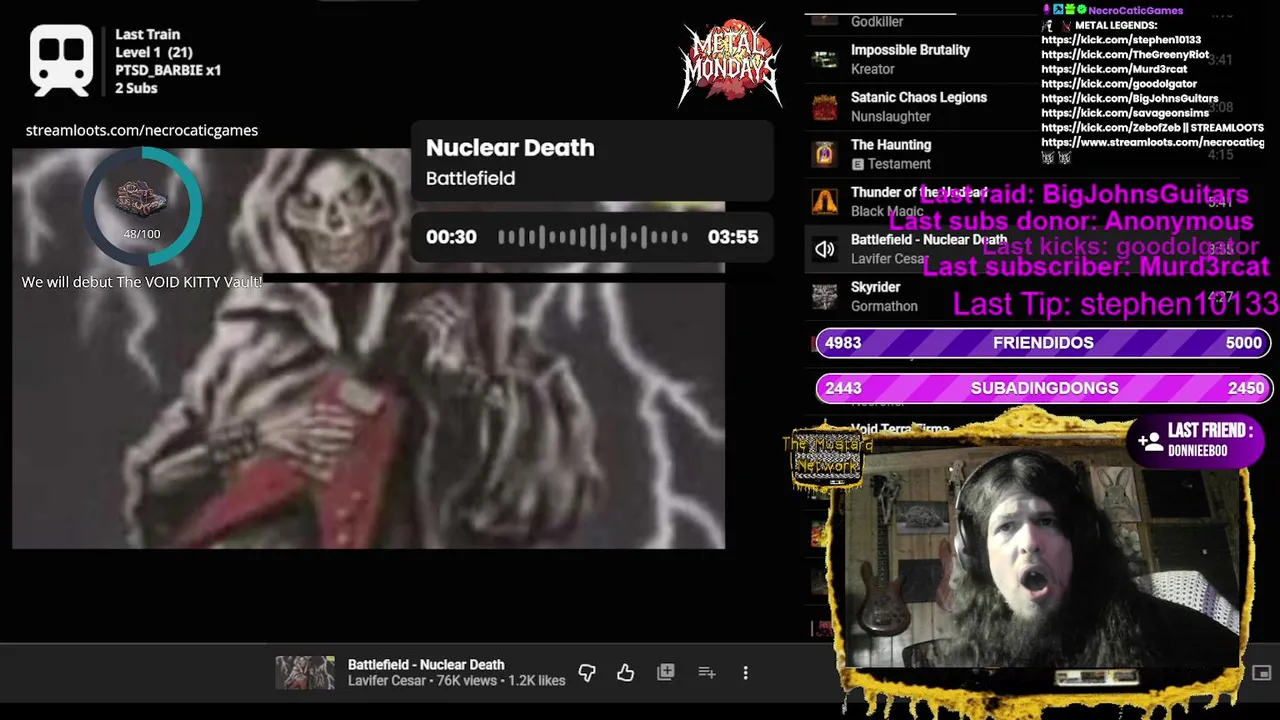Add current song to a playlist
This screenshot has height=720, width=1280.
707,673
